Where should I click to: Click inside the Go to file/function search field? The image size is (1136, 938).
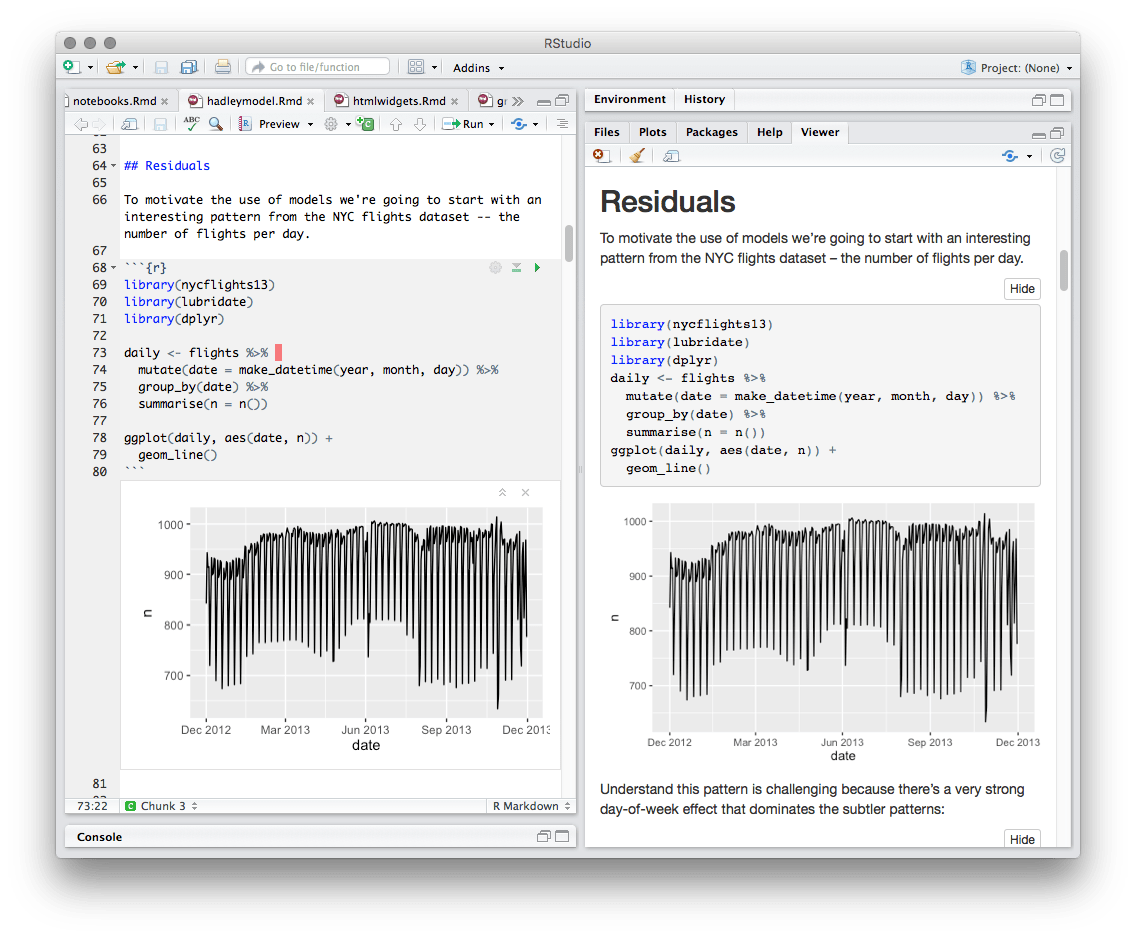(x=320, y=66)
